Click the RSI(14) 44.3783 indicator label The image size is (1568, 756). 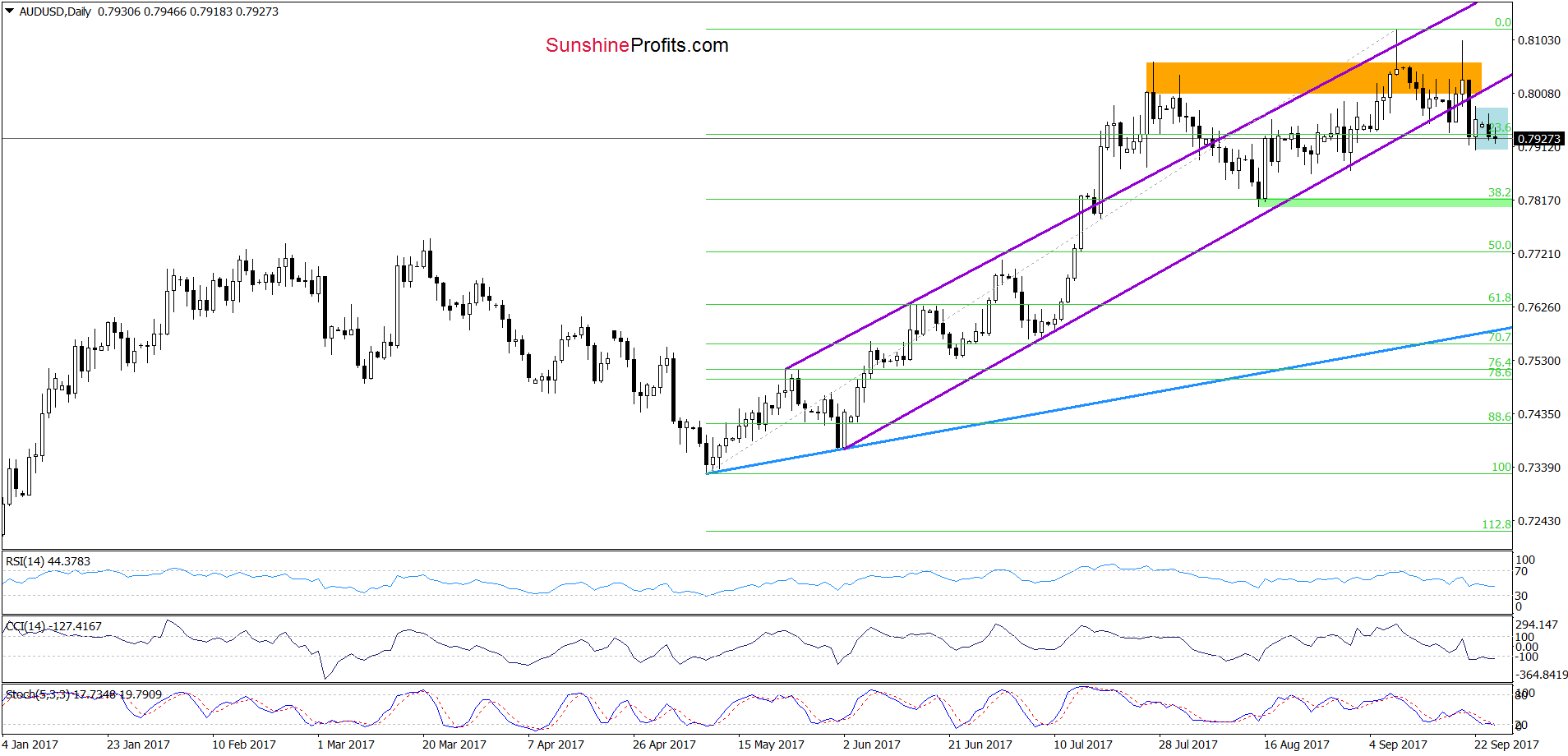48,561
